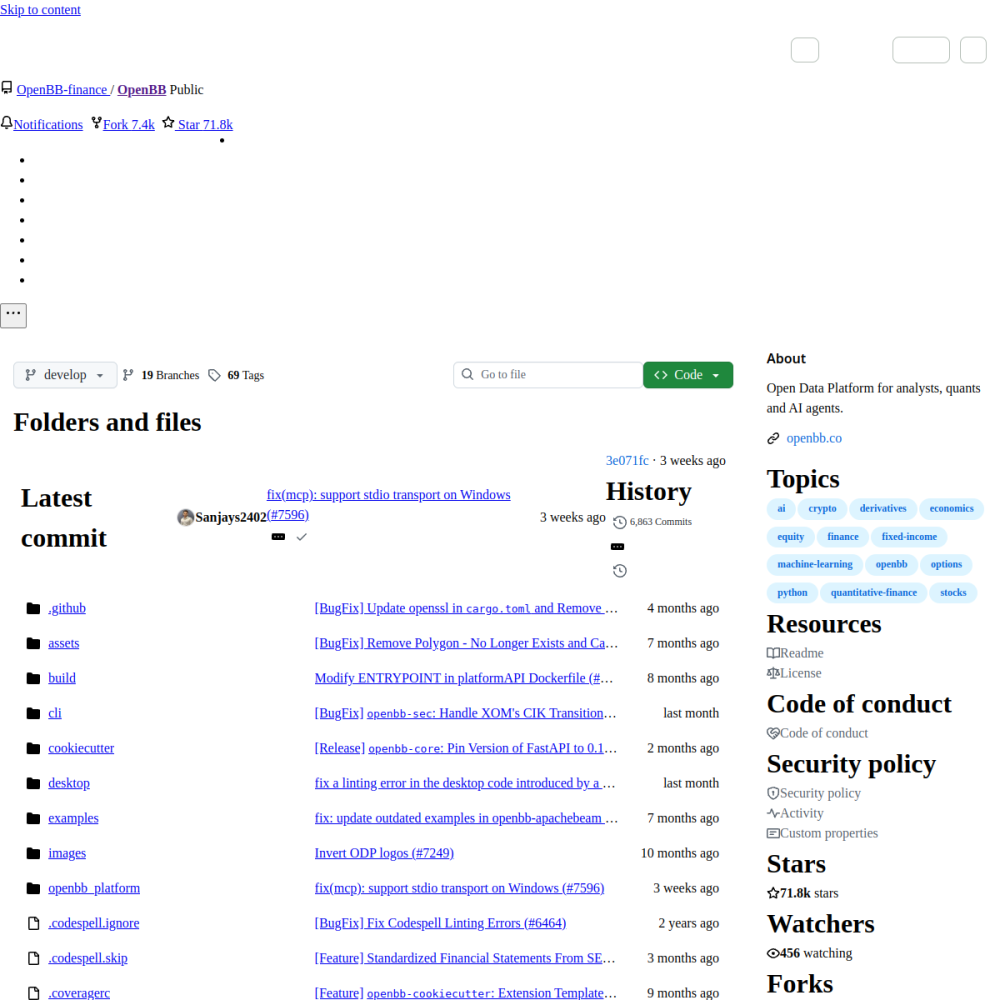Viewport: 1000px width, 1000px height.
Task: Select the 'ai' topic tag
Action: 781,509
